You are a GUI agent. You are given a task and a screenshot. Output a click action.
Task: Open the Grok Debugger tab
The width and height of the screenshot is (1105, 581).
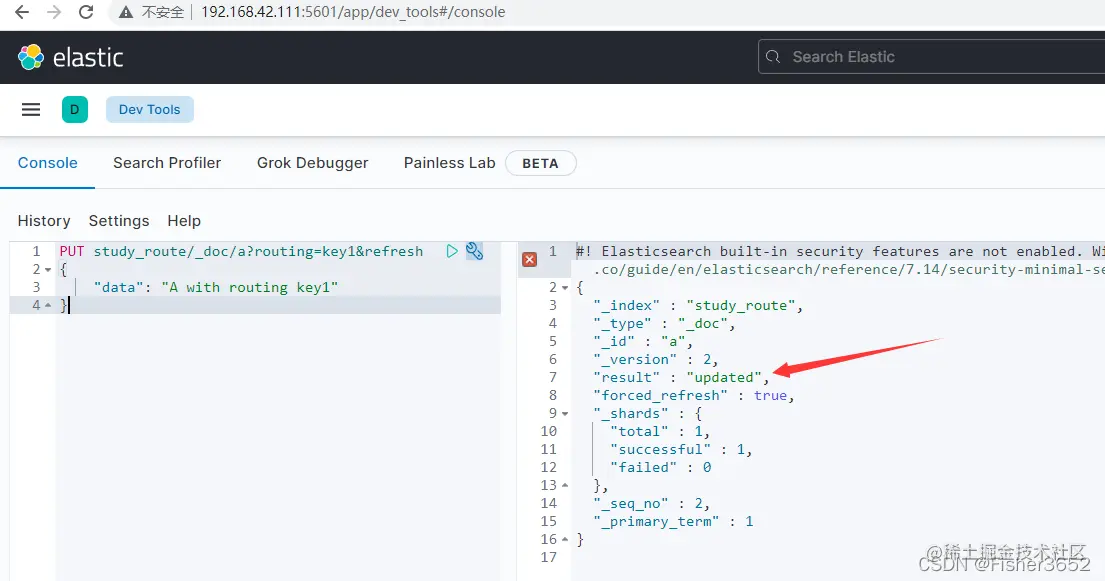[312, 163]
